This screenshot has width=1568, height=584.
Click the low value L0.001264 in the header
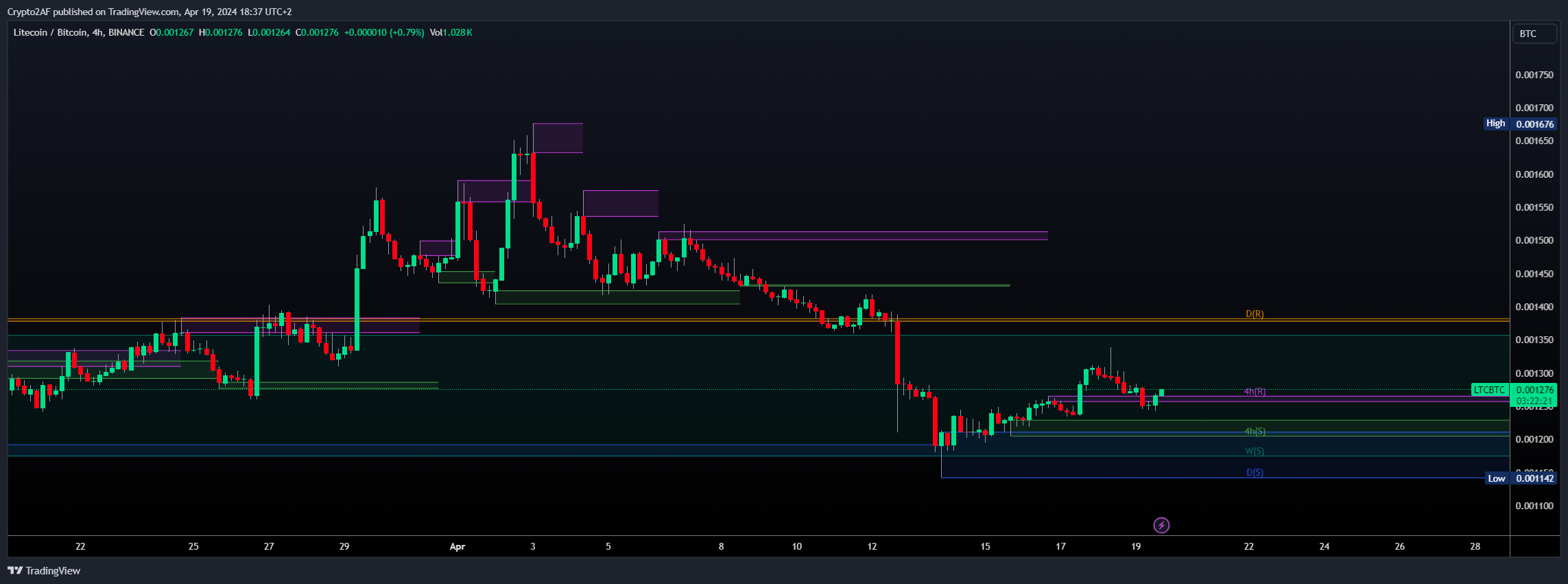[x=269, y=32]
